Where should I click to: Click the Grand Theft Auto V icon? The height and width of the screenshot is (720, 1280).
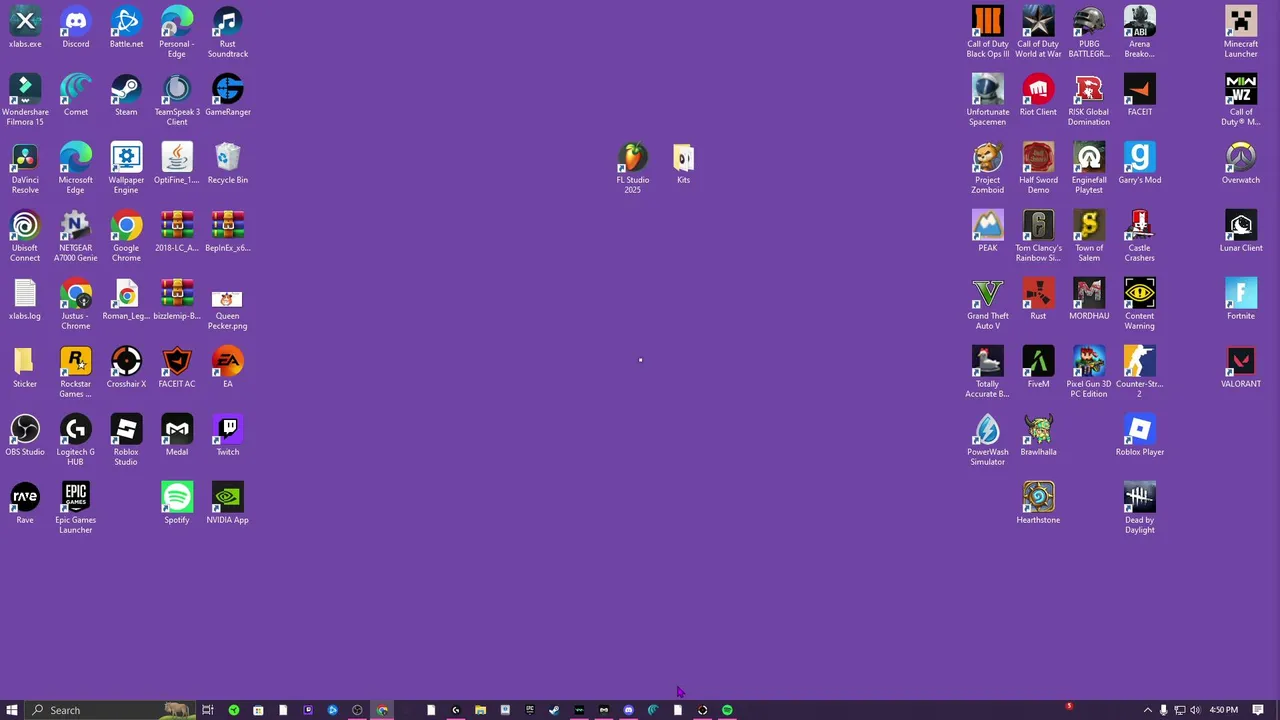pos(988,304)
